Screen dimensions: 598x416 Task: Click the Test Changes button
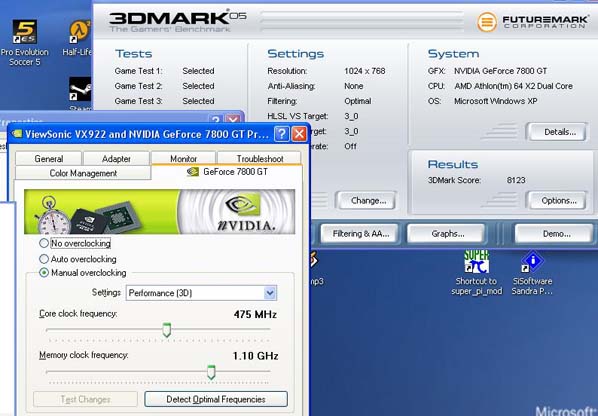pos(85,399)
